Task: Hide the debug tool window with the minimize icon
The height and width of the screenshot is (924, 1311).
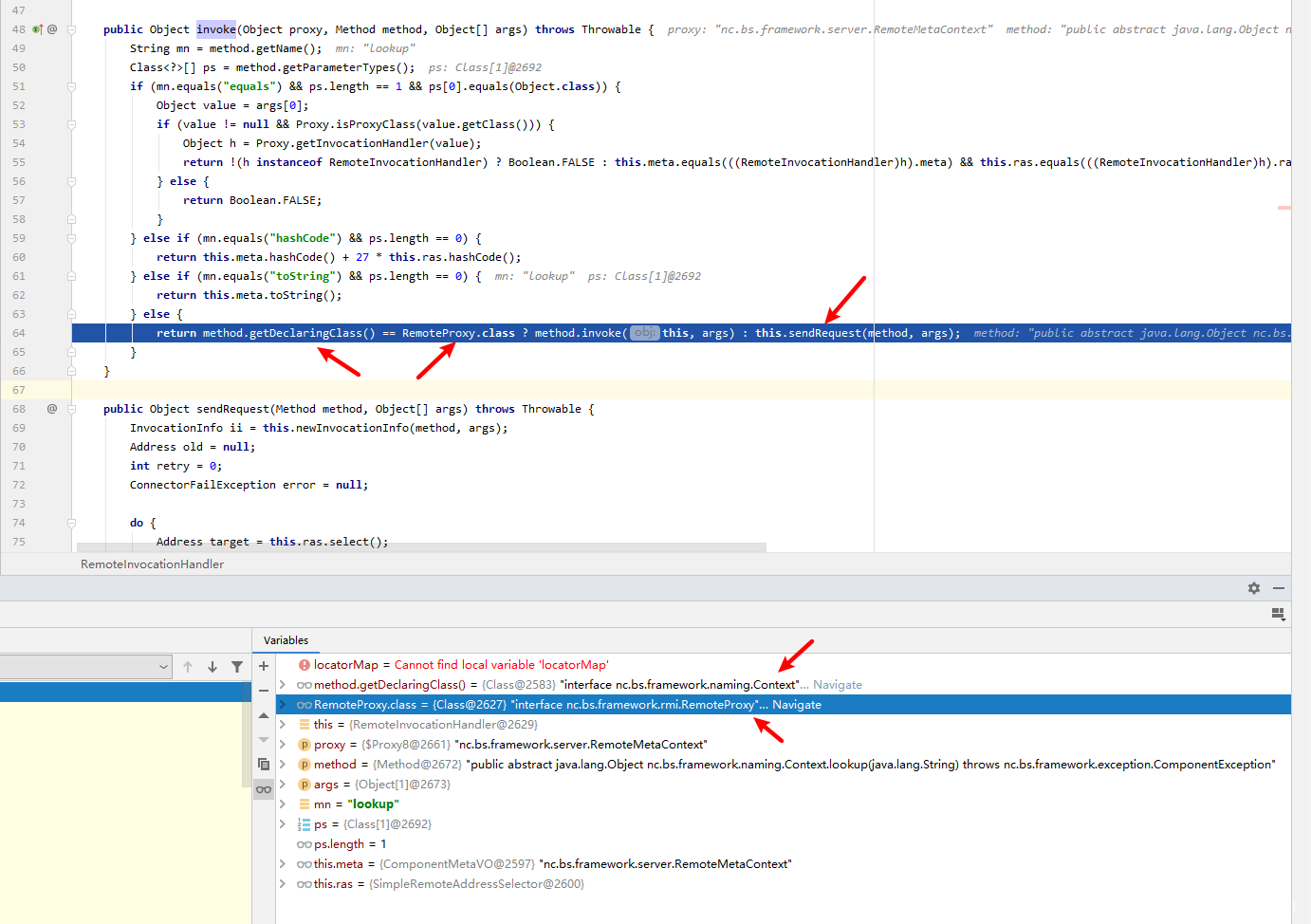Action: (1279, 588)
